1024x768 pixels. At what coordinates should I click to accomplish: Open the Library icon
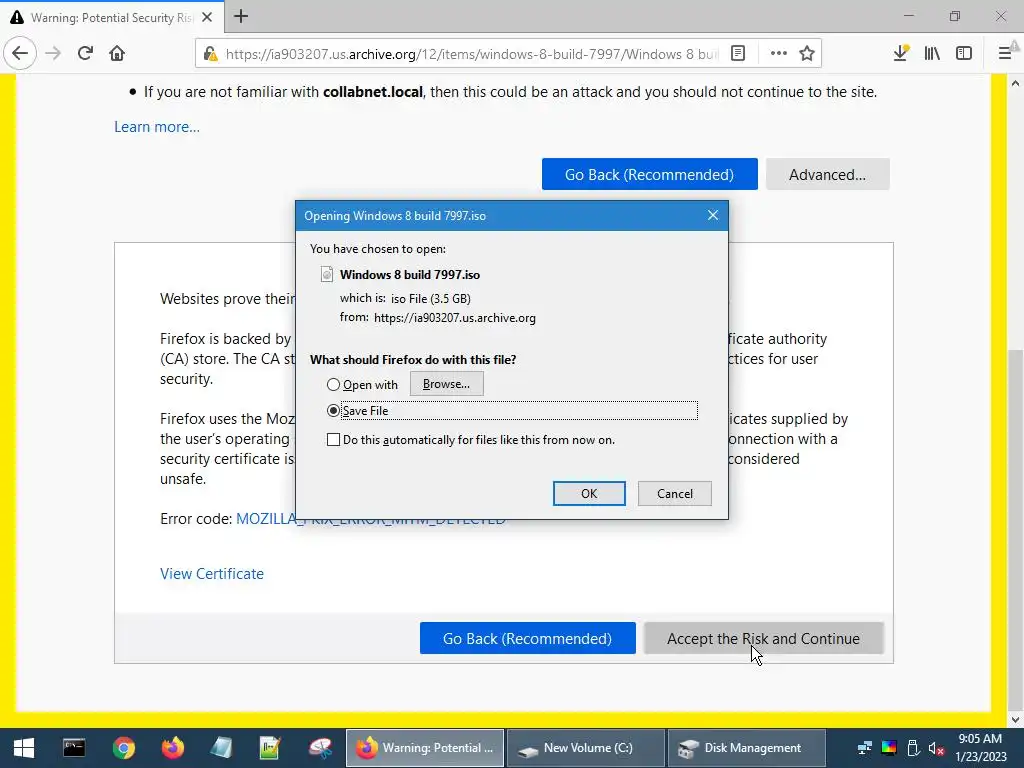tap(932, 54)
